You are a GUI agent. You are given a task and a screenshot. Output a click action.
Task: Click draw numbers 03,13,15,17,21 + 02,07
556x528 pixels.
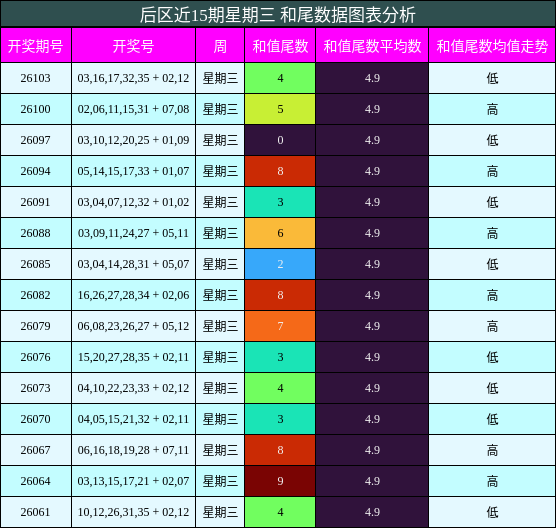point(133,481)
